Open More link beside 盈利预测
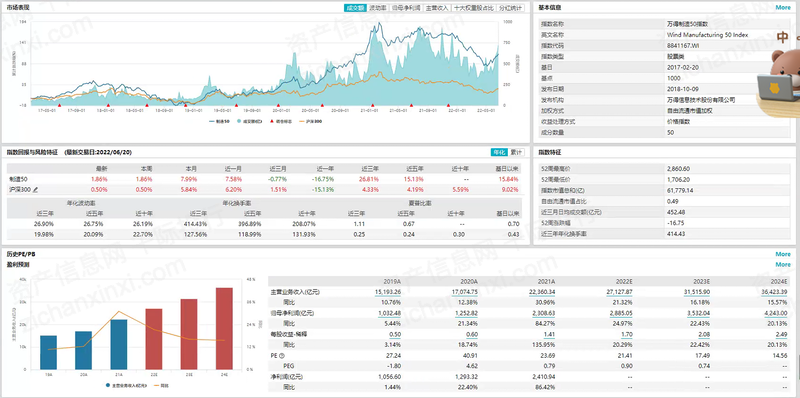 click(x=783, y=264)
